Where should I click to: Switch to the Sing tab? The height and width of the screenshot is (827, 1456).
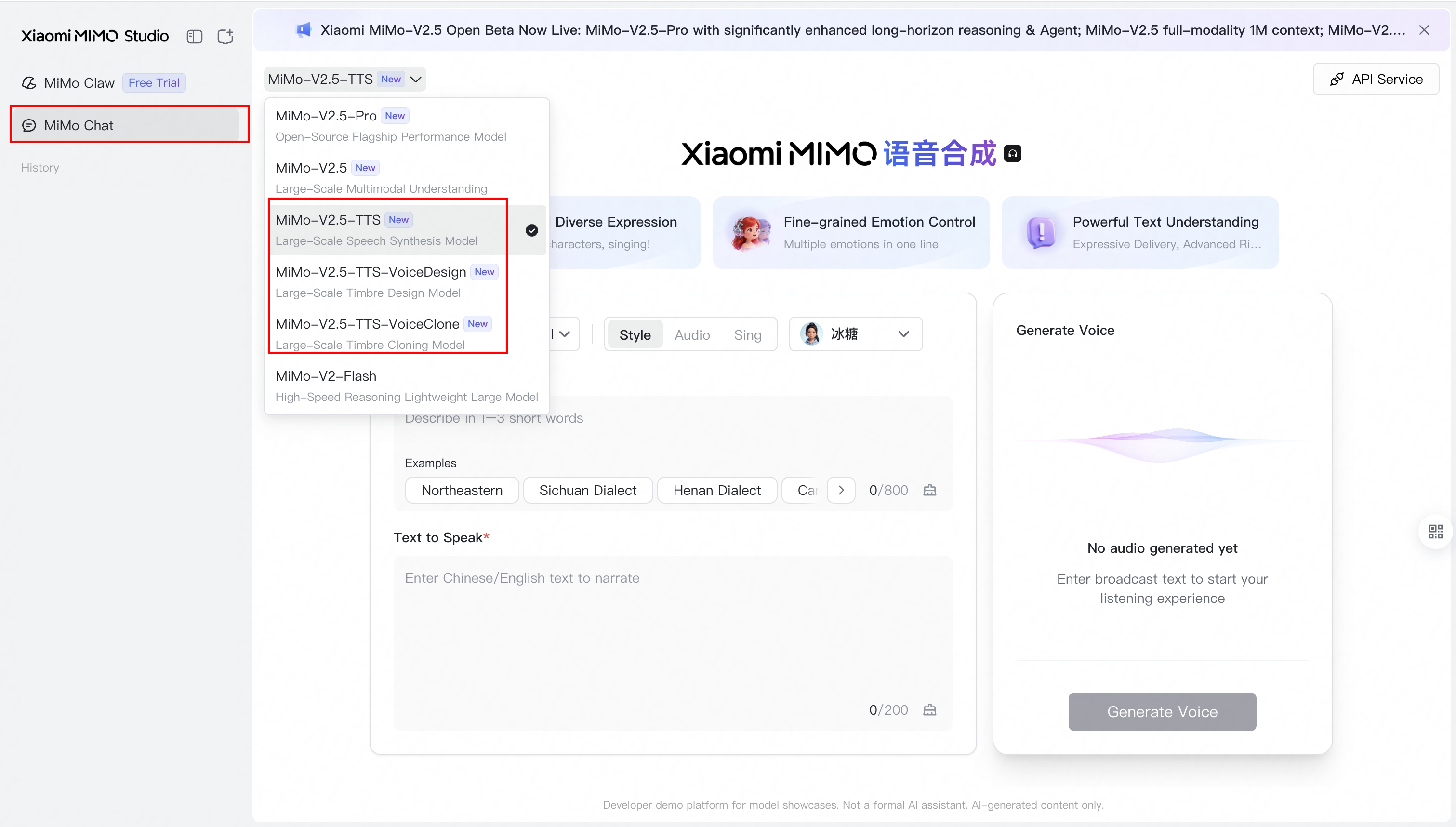point(748,334)
